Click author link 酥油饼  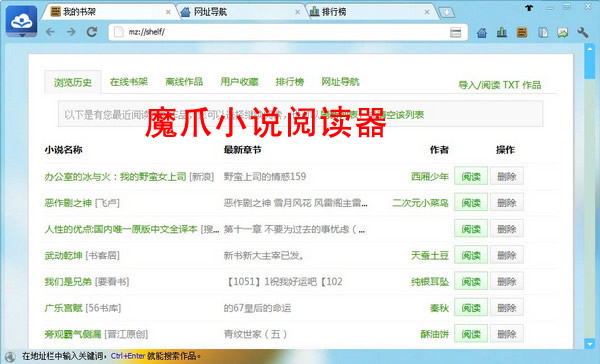434,334
